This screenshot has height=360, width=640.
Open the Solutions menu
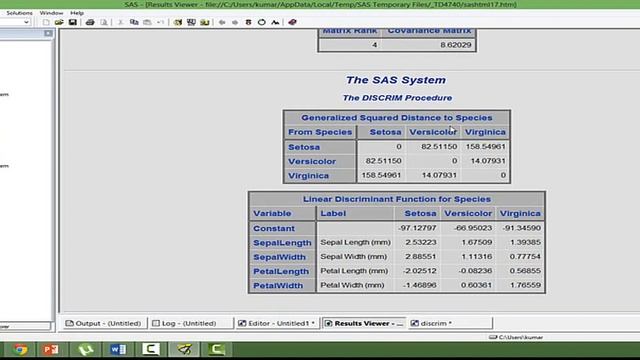(19, 13)
